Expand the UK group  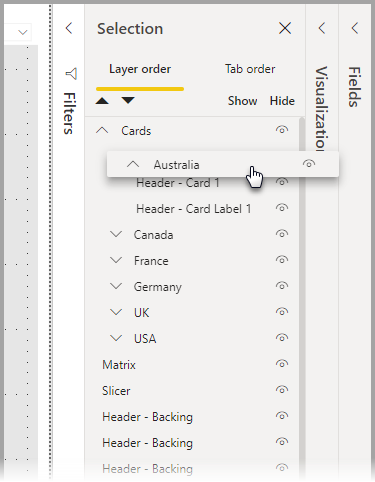pos(116,312)
